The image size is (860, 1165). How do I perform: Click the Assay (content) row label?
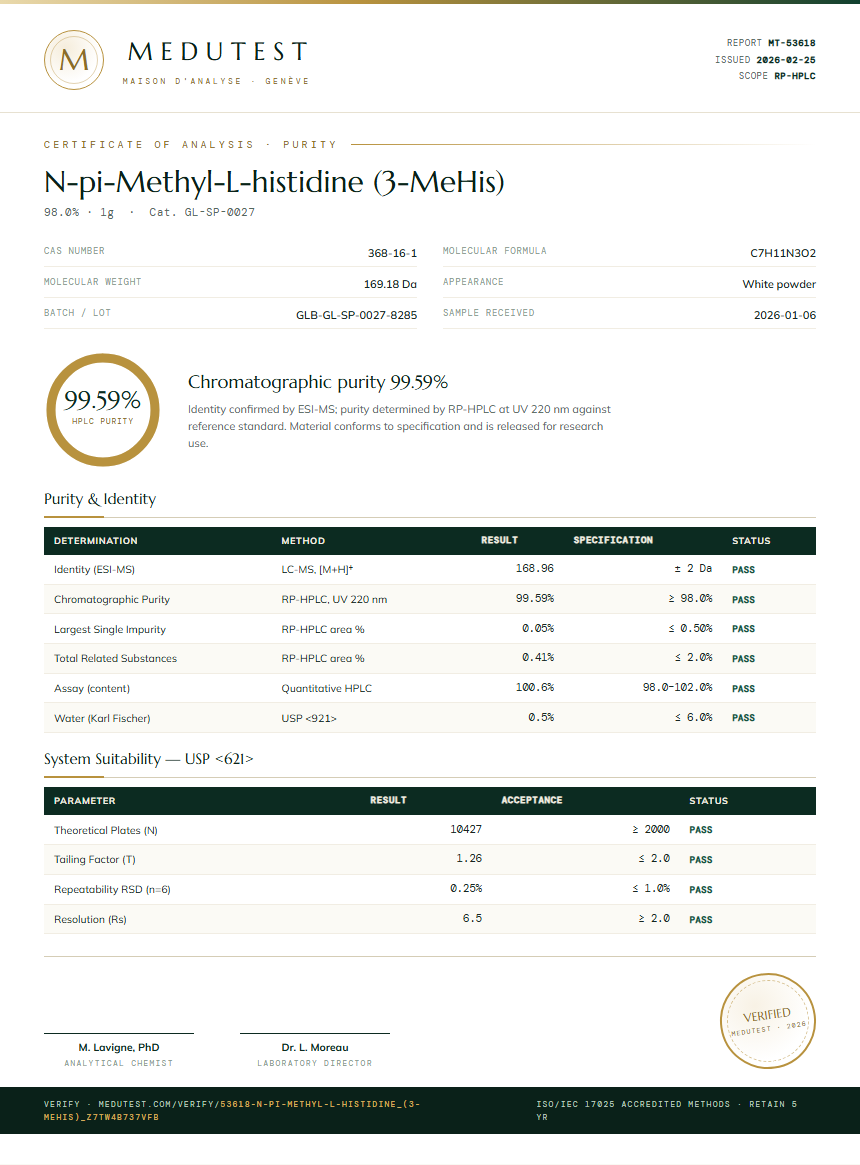[91, 689]
